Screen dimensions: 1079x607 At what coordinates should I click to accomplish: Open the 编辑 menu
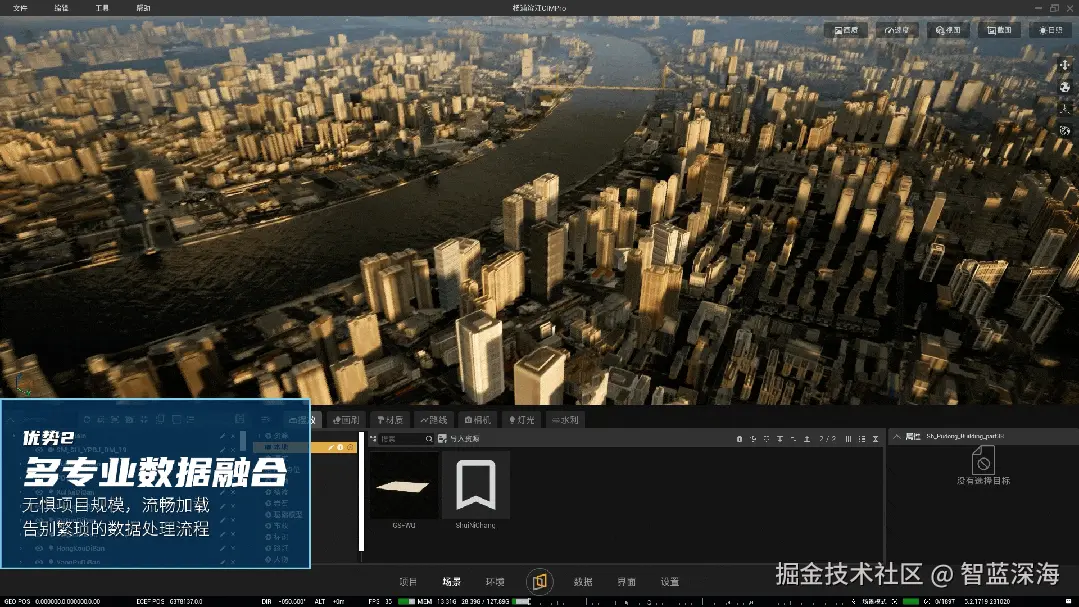[x=61, y=8]
